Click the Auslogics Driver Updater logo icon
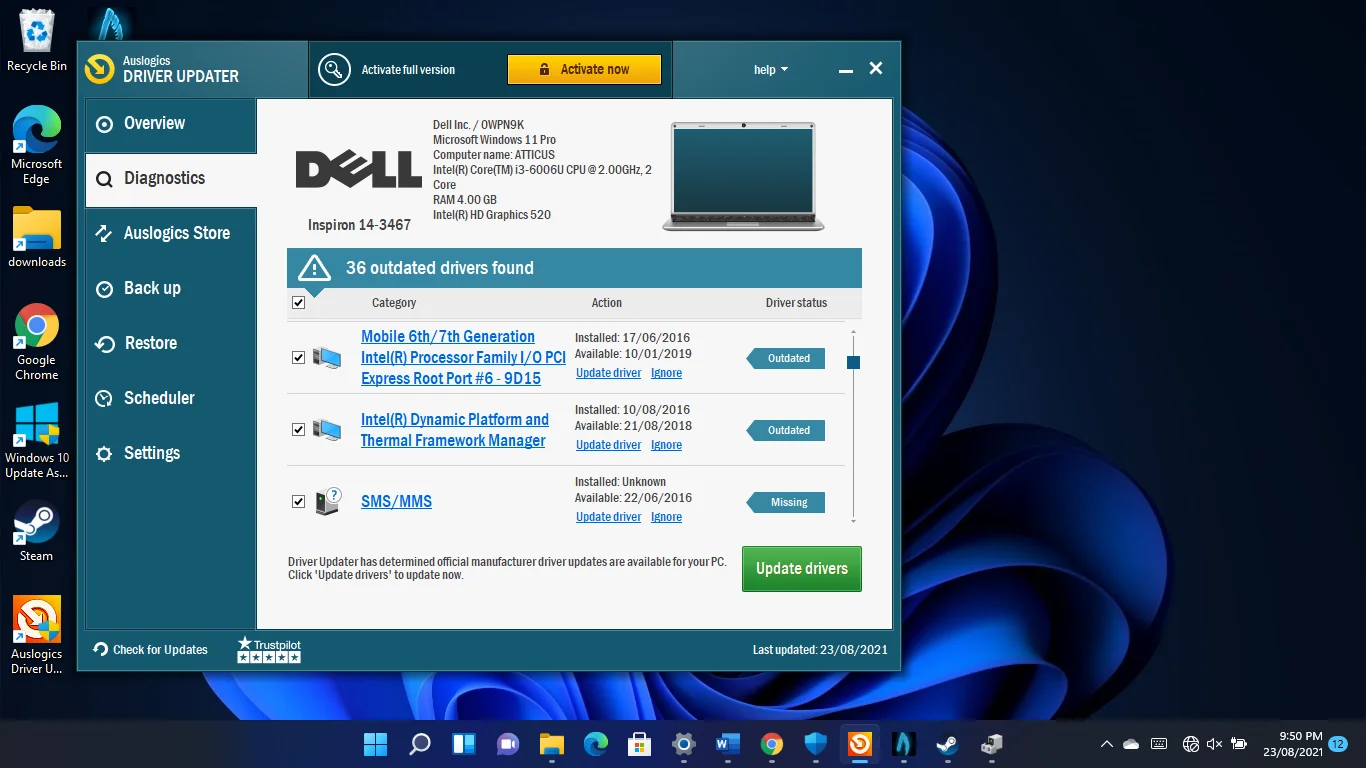The image size is (1366, 768). [x=99, y=69]
